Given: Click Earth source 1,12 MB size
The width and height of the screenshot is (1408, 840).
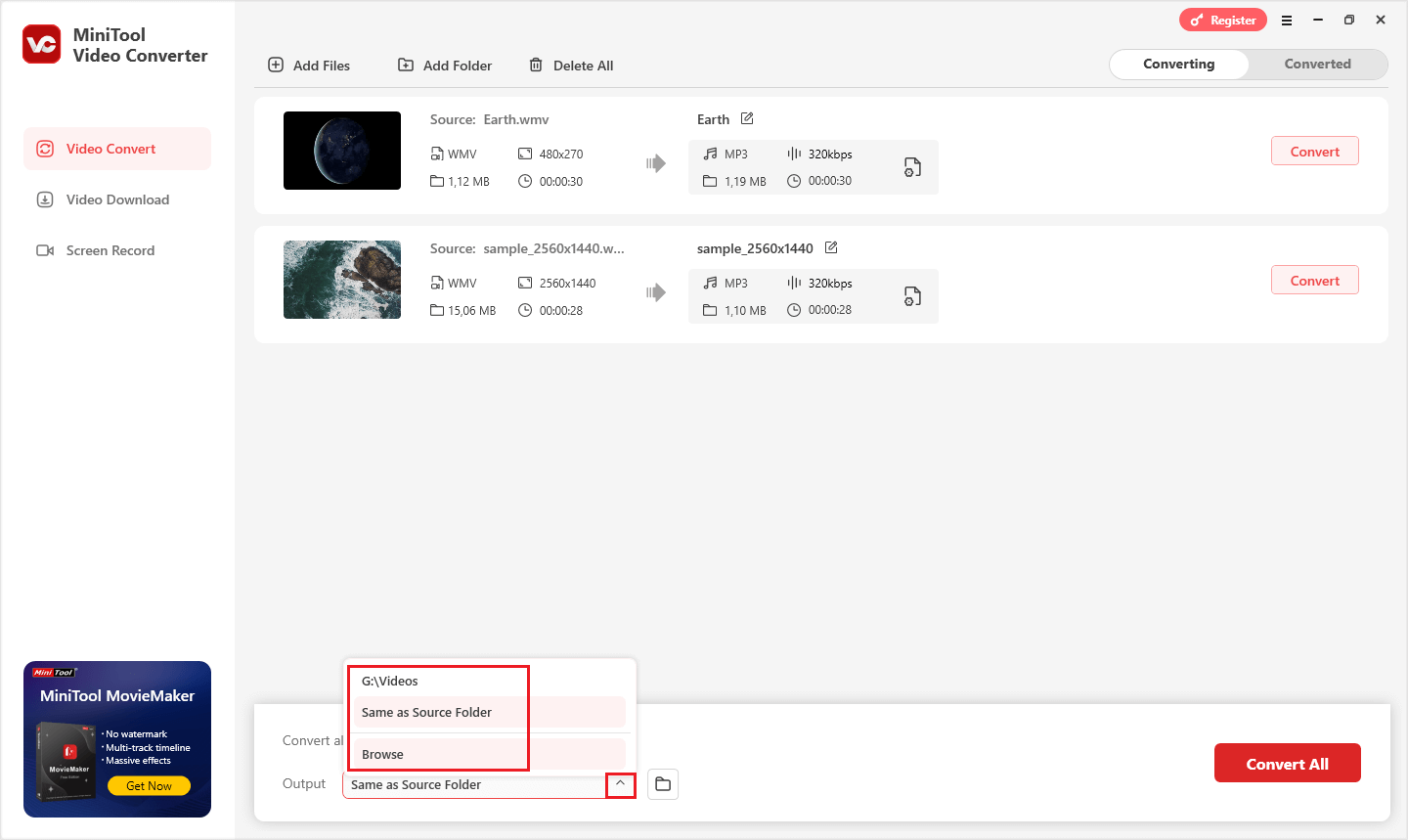Looking at the screenshot, I should tap(468, 181).
